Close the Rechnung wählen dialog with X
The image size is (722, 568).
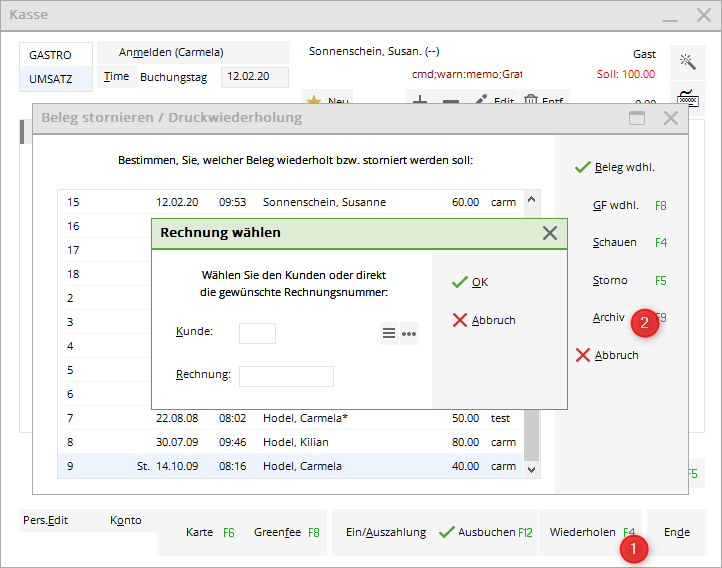(x=549, y=233)
